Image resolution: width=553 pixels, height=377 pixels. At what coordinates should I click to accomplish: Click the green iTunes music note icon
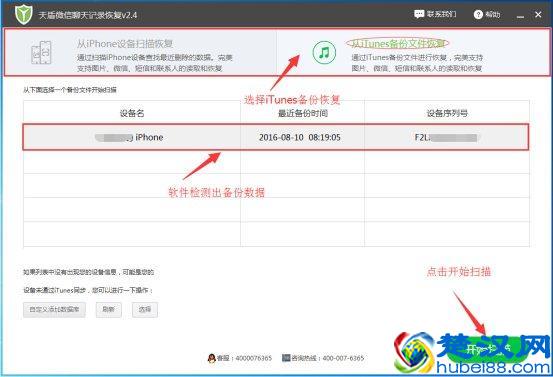tap(324, 53)
